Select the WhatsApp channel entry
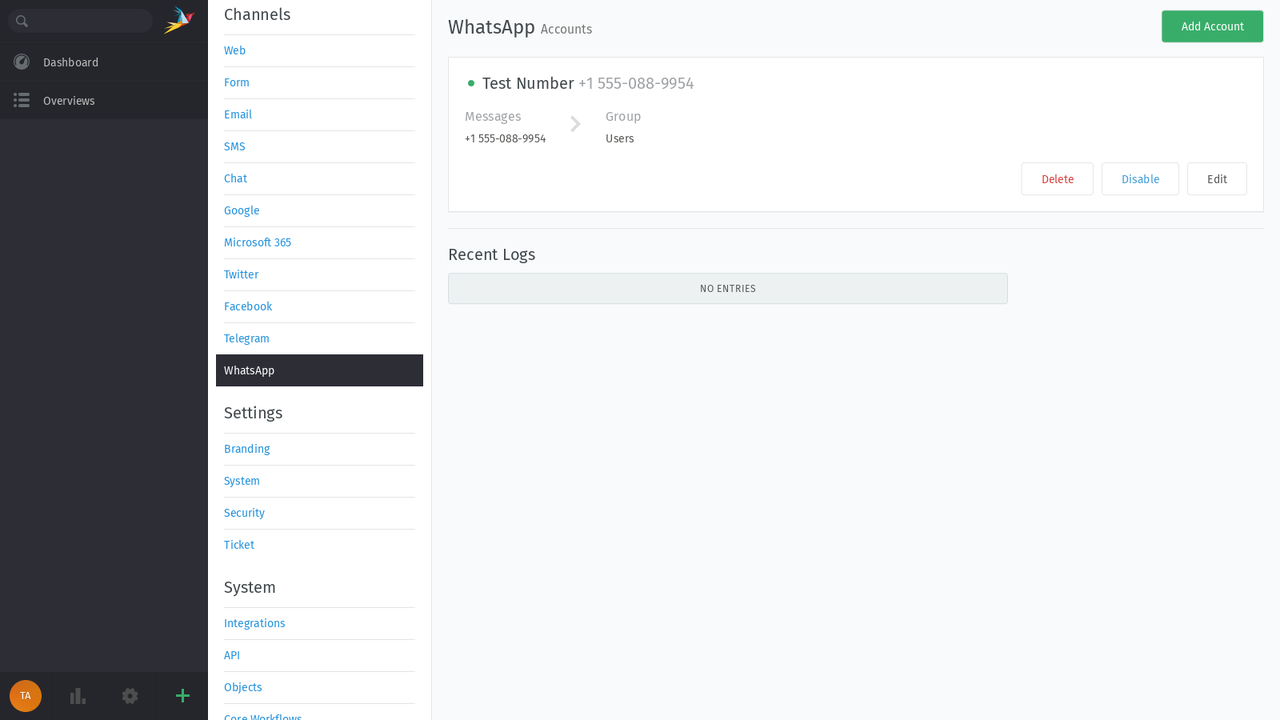The image size is (1280, 720). [x=248, y=370]
